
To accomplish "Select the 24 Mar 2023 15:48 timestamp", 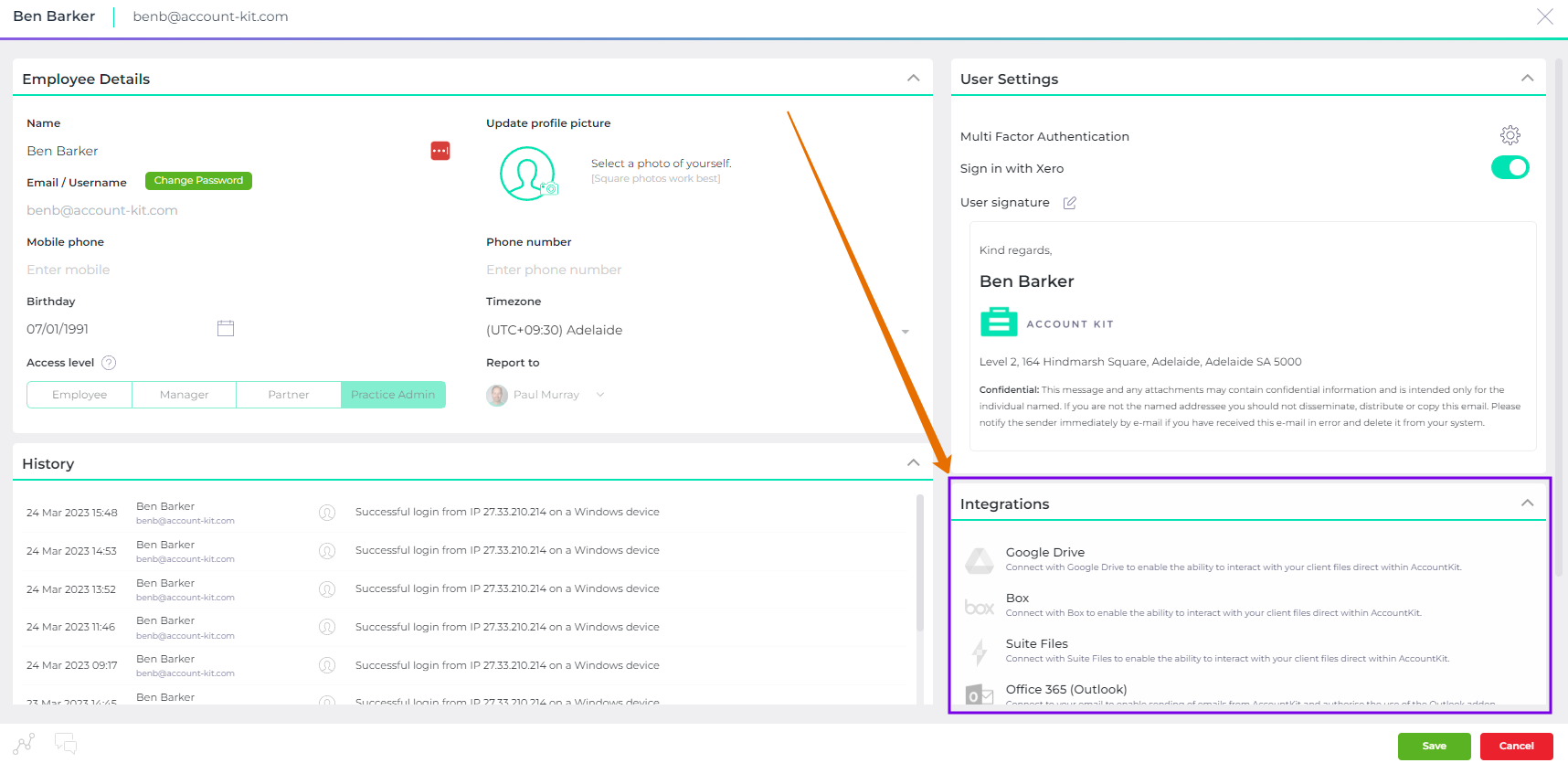I will point(72,513).
